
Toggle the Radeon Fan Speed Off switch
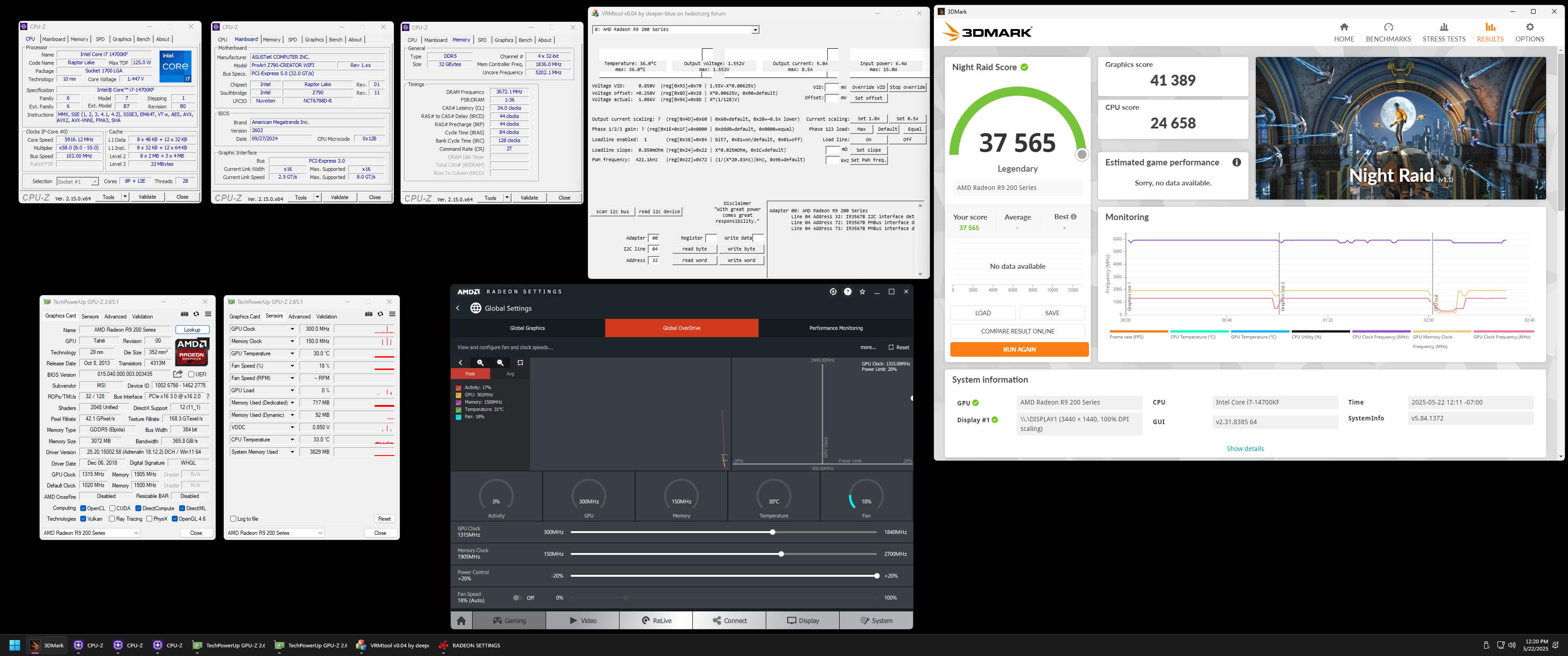(517, 598)
